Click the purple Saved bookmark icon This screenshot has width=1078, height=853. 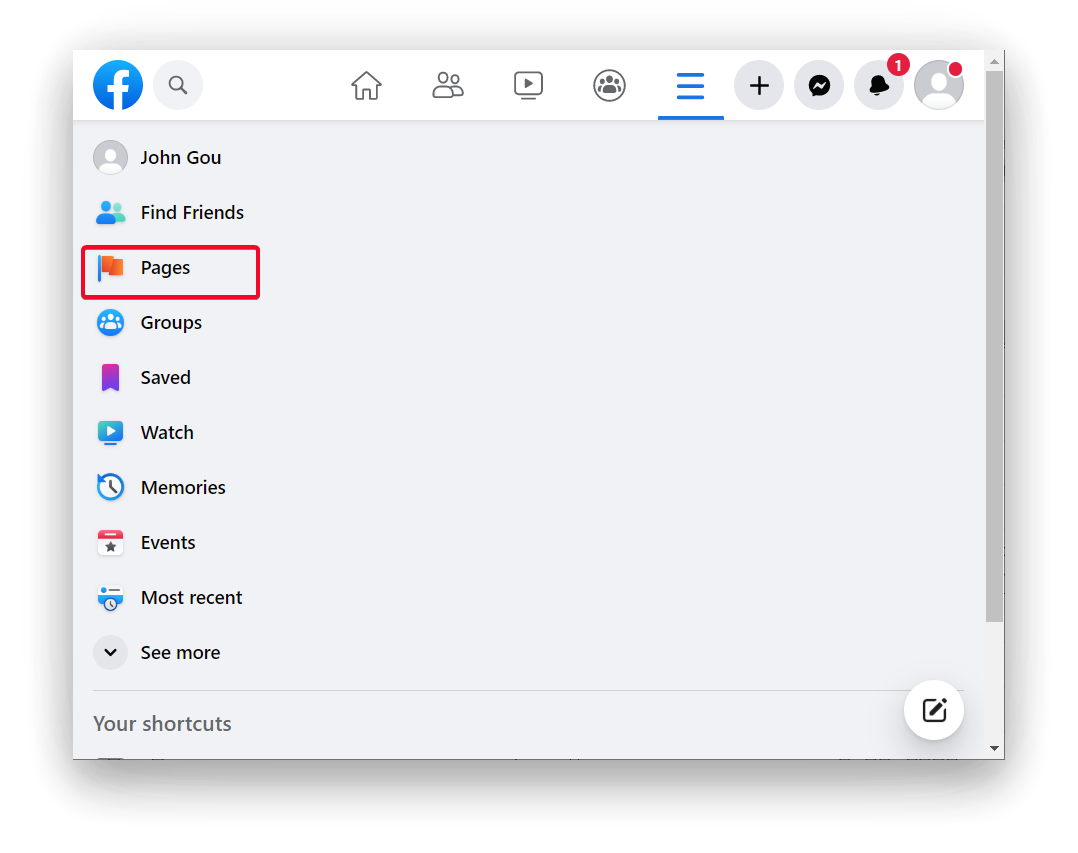coord(111,377)
